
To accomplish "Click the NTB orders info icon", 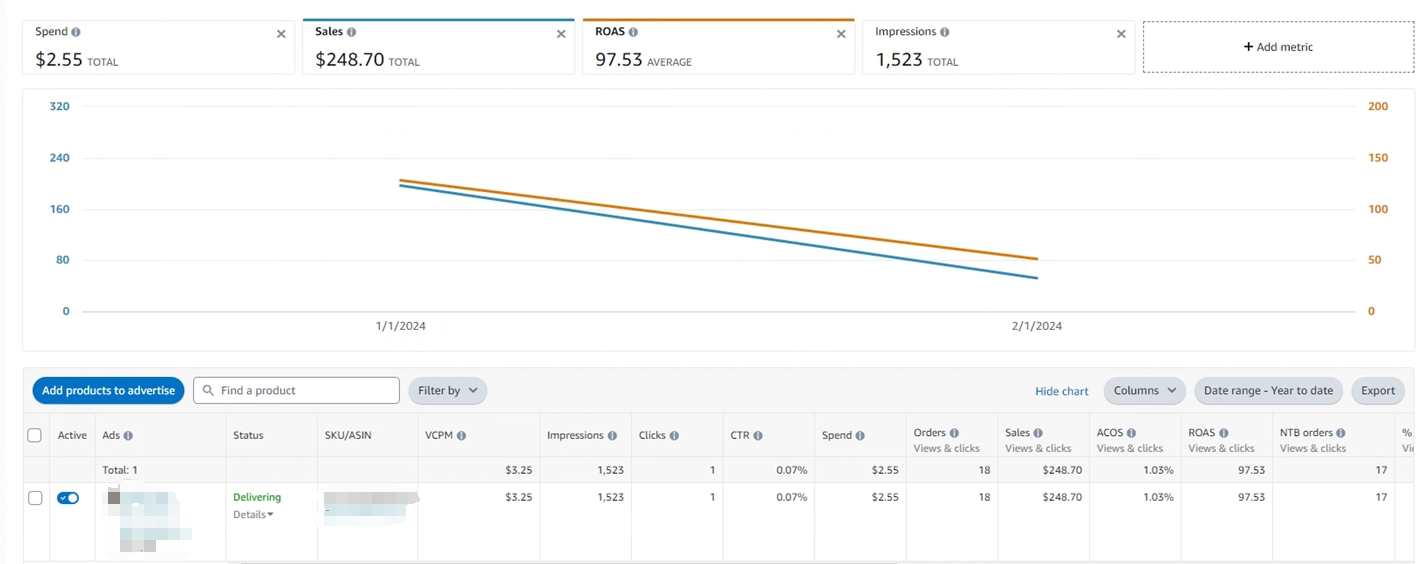I will 1340,433.
